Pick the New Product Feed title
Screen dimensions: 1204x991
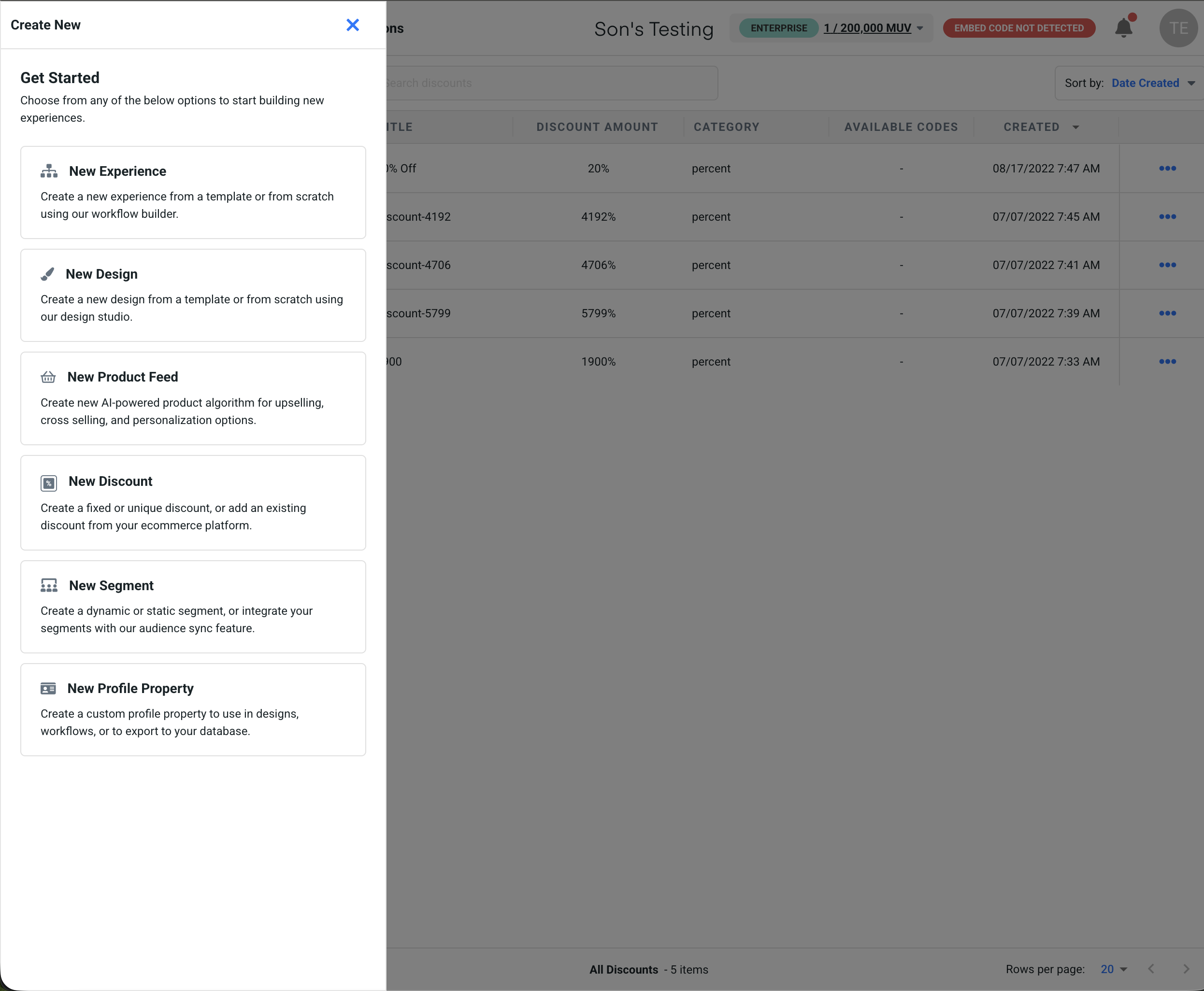tap(123, 377)
